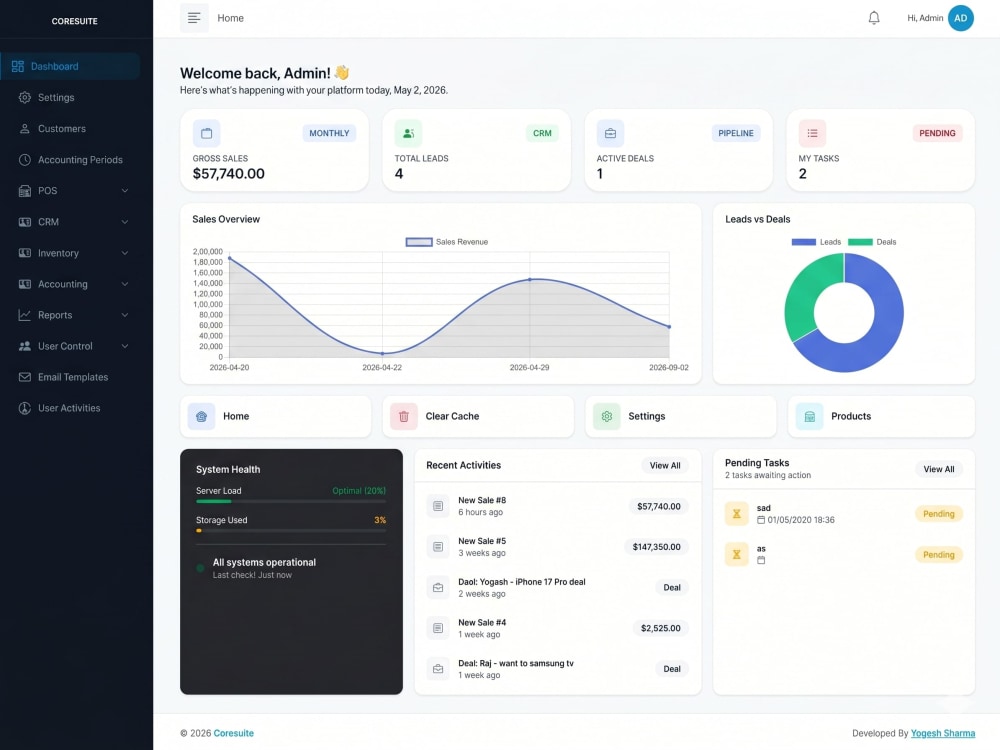
Task: Toggle Sales Revenue legend in chart
Action: [x=447, y=242]
